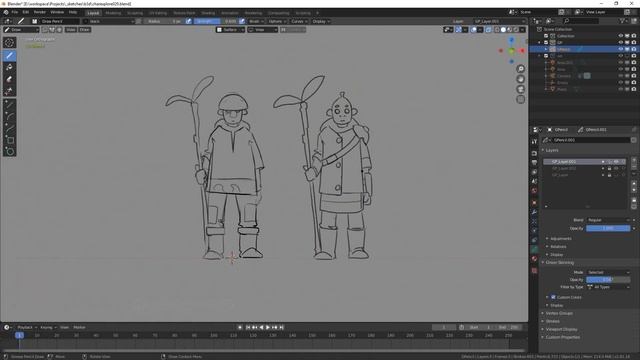Toggle visibility of GP_Layer.003 in Layers list
640x360 pixels.
tap(616, 162)
